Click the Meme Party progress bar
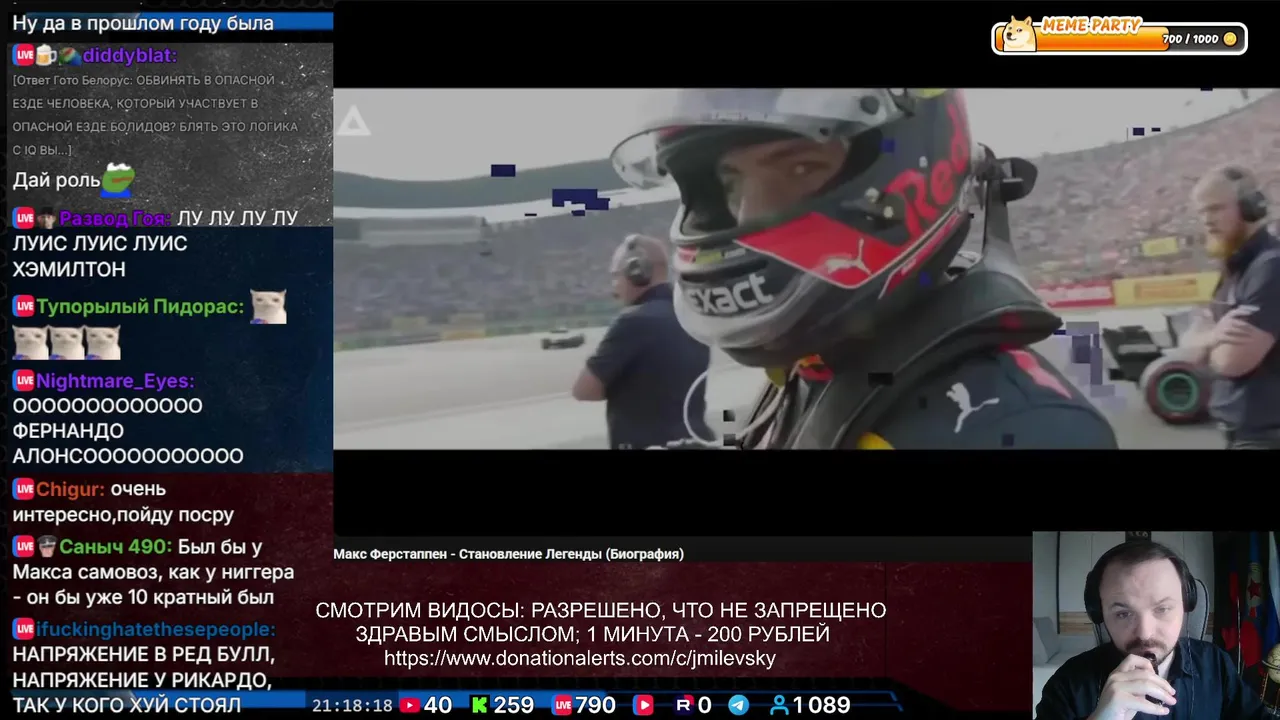1280x720 pixels. point(1119,39)
